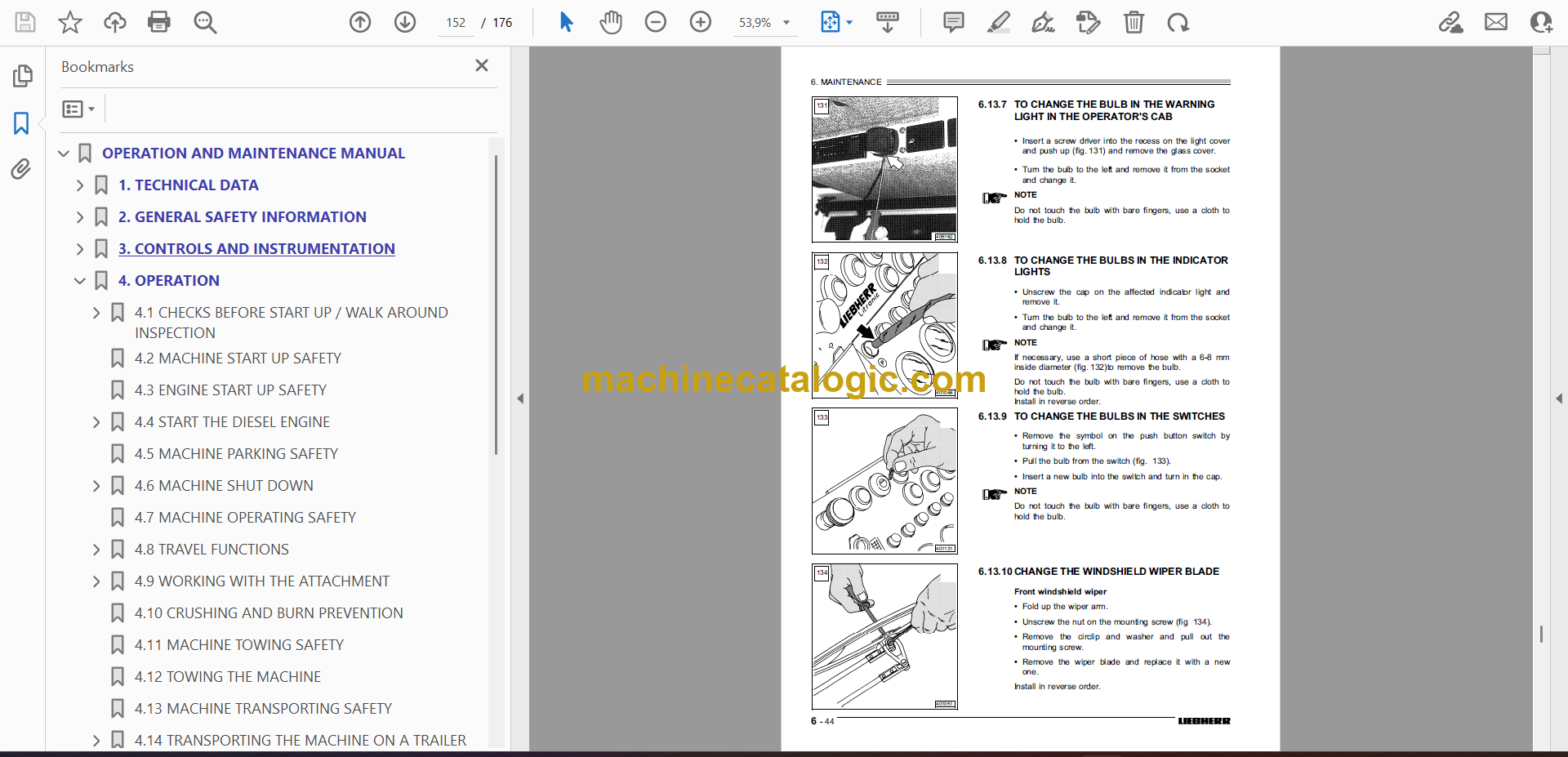Expand 4.1 Checks Before Start Up
This screenshot has width=1568, height=757.
pyautogui.click(x=96, y=313)
